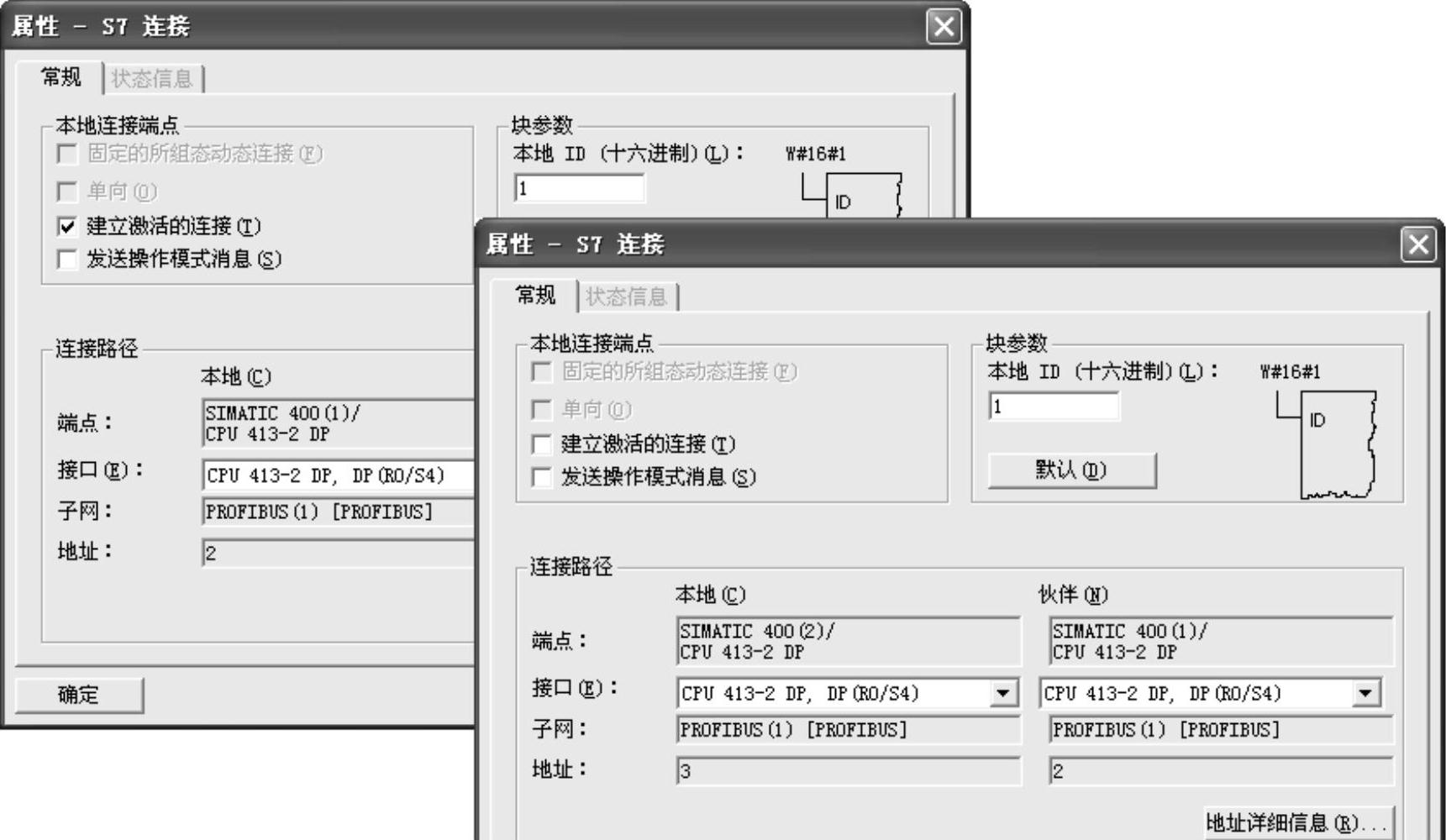The width and height of the screenshot is (1446, 840).
Task: Open 地址详细信息 in the front dialog
Action: 1298,823
